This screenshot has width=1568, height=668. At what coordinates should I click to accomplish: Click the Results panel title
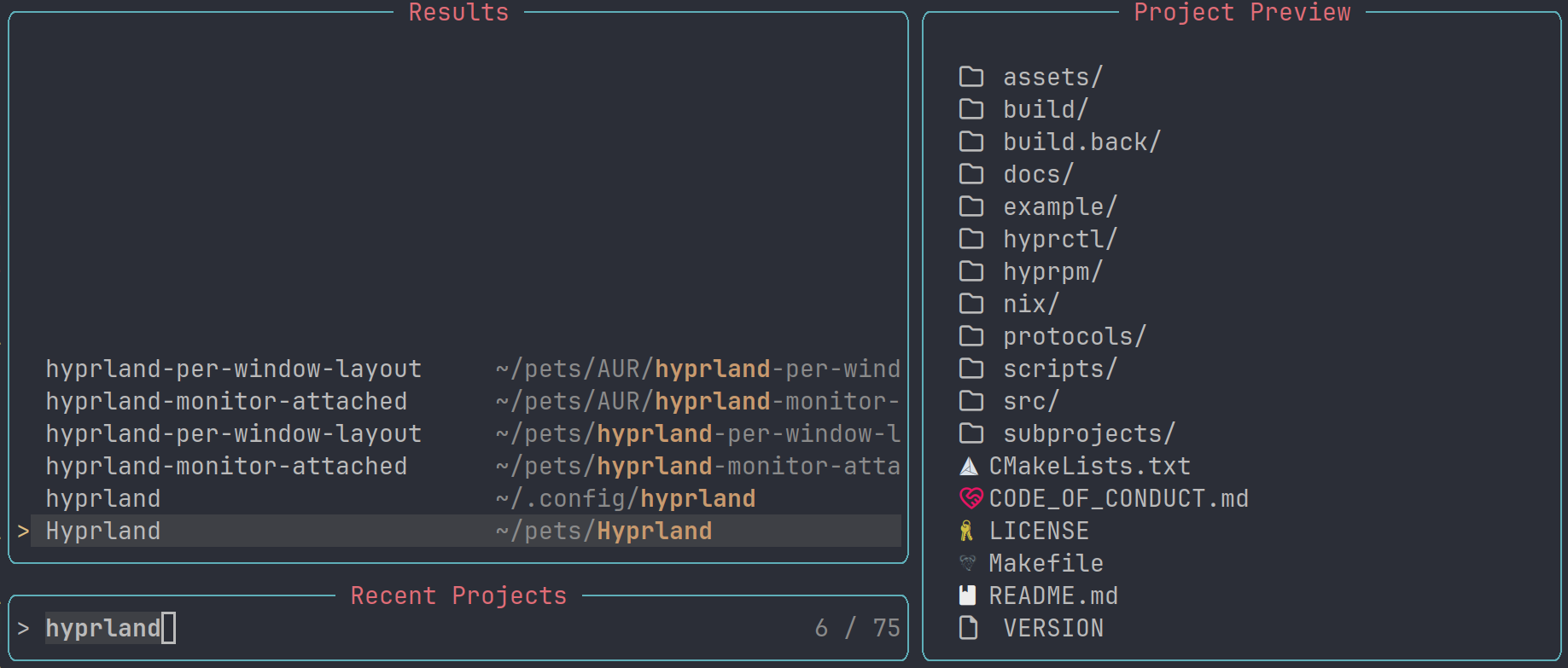click(x=458, y=12)
